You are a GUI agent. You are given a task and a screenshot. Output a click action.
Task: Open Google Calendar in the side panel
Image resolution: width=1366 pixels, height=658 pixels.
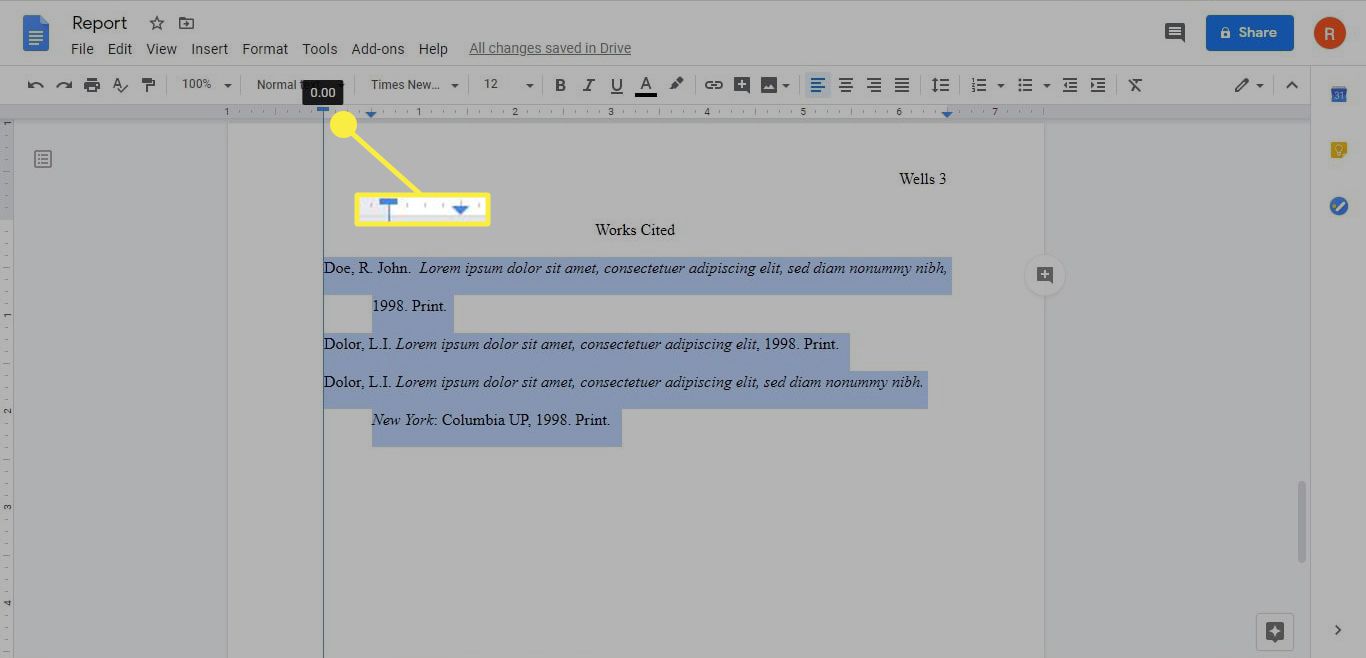(x=1338, y=95)
